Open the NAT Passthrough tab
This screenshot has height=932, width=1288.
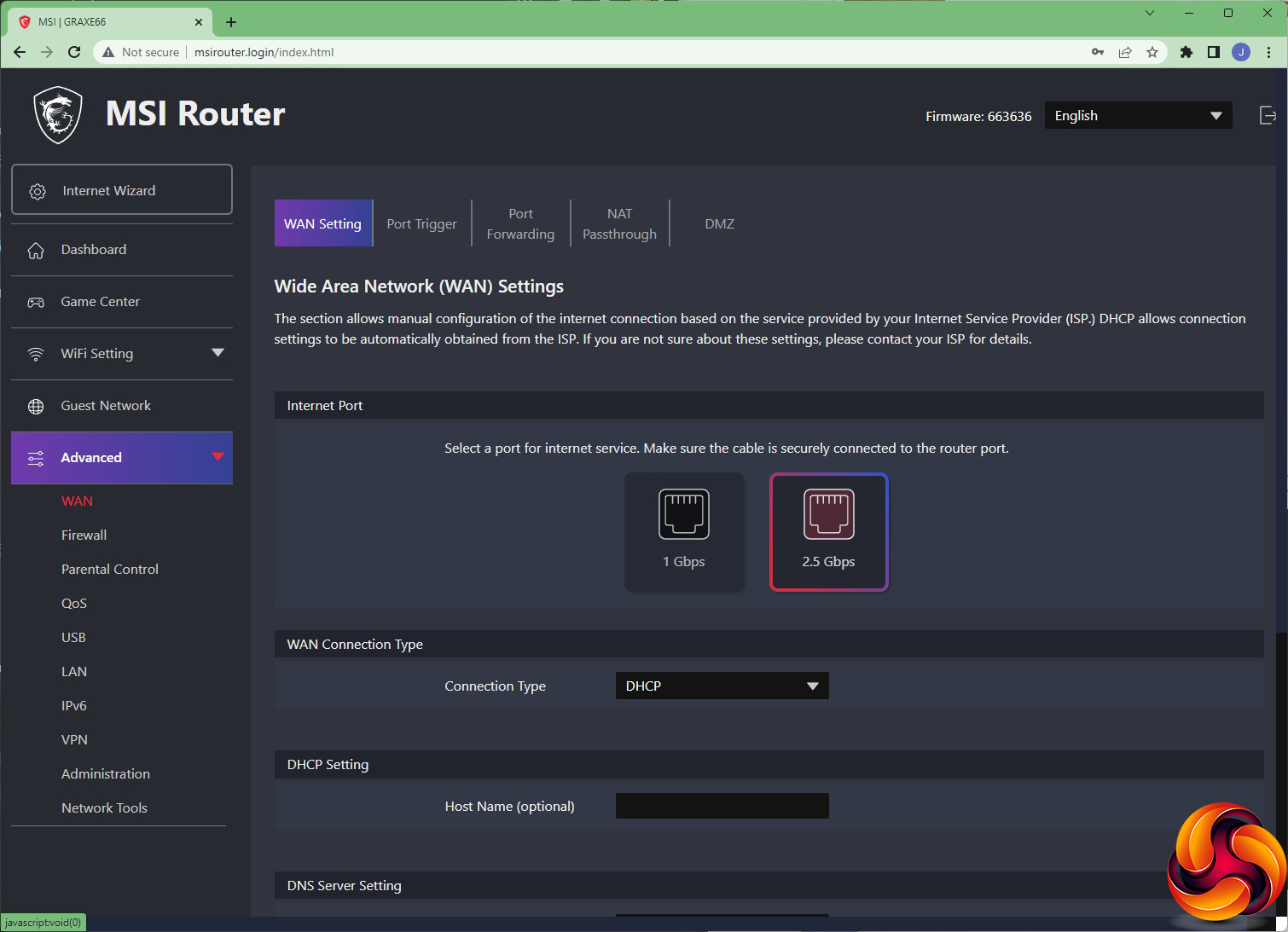620,223
